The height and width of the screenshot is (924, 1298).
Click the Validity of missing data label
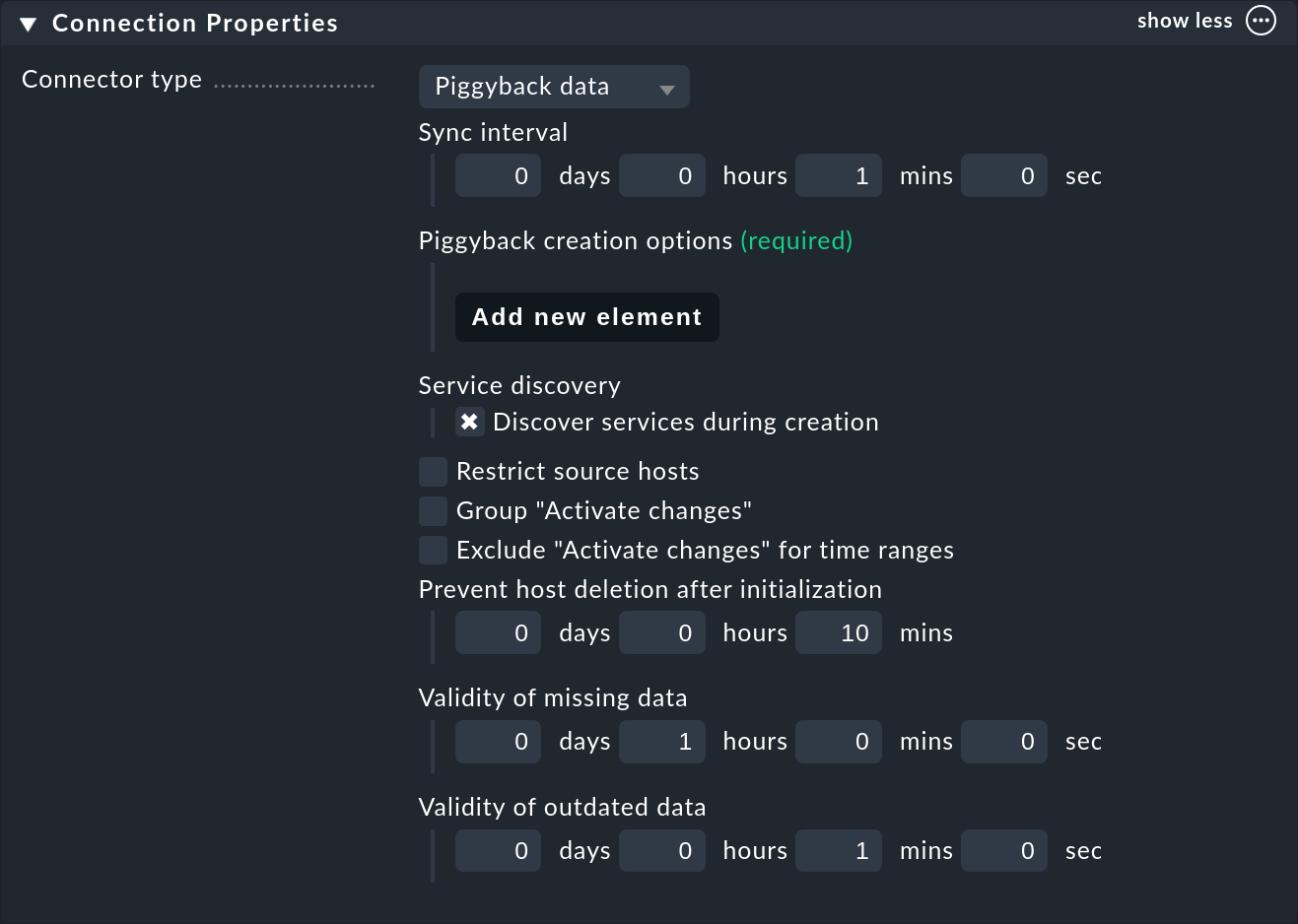tap(553, 698)
